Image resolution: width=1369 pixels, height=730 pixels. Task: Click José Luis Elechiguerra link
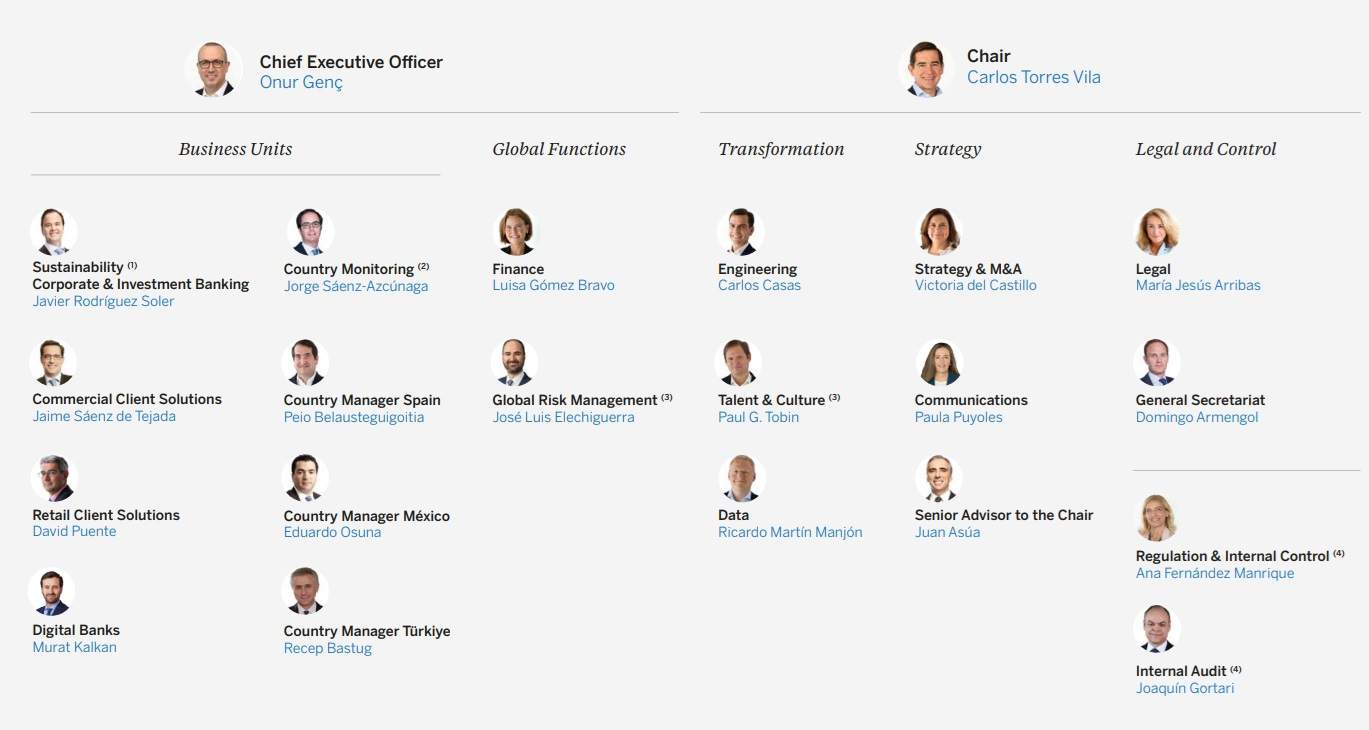(x=563, y=417)
